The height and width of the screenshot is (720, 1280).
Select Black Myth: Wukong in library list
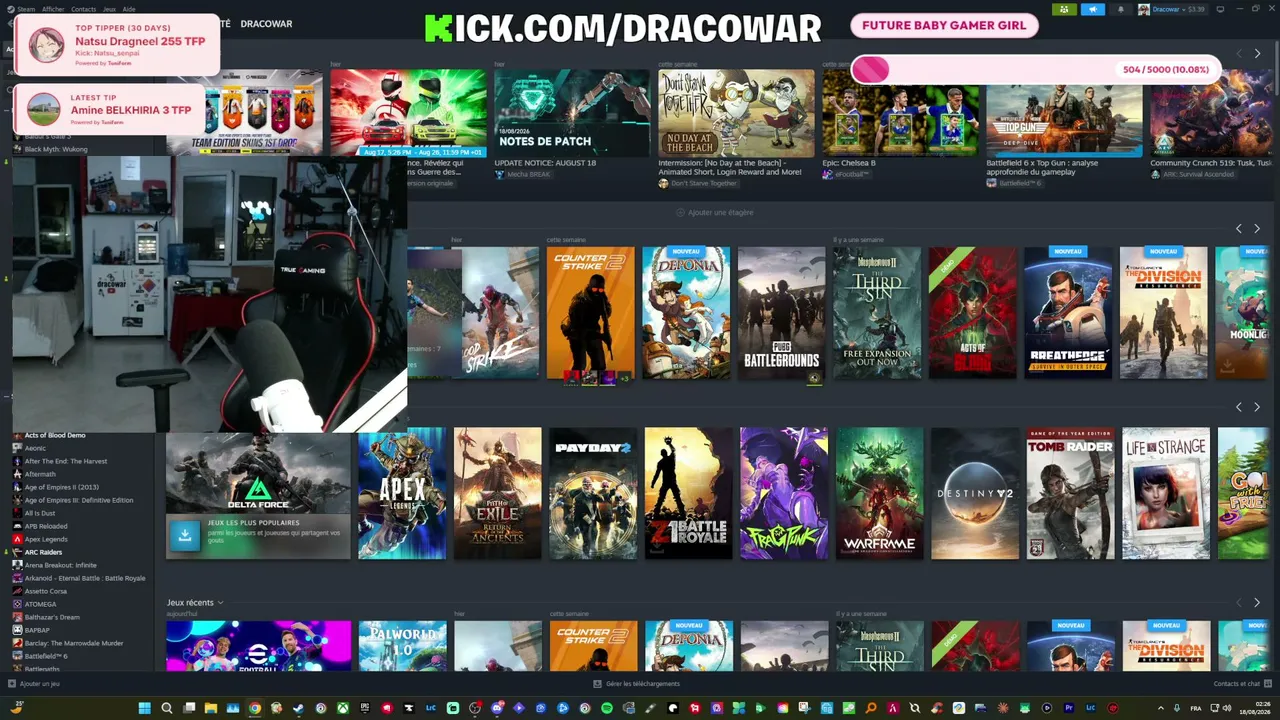(56, 149)
